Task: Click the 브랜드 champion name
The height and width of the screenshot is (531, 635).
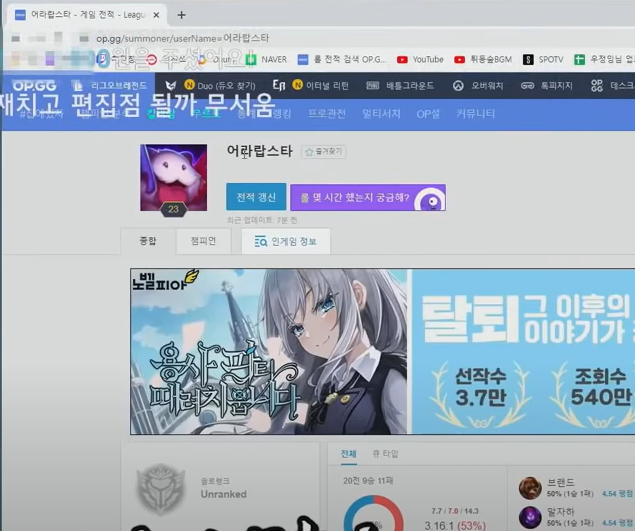Action: pyautogui.click(x=560, y=482)
